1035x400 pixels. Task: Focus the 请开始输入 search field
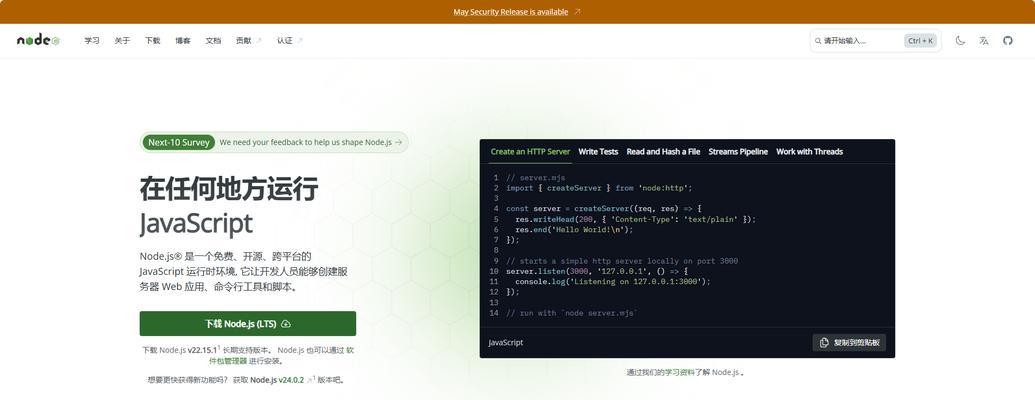[875, 41]
